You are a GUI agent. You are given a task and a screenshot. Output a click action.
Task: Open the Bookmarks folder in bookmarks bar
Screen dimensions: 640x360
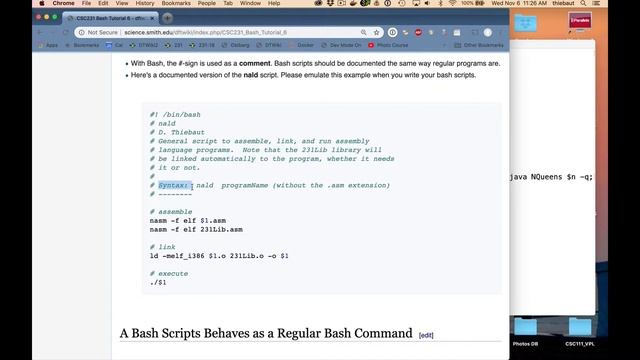click(x=82, y=45)
